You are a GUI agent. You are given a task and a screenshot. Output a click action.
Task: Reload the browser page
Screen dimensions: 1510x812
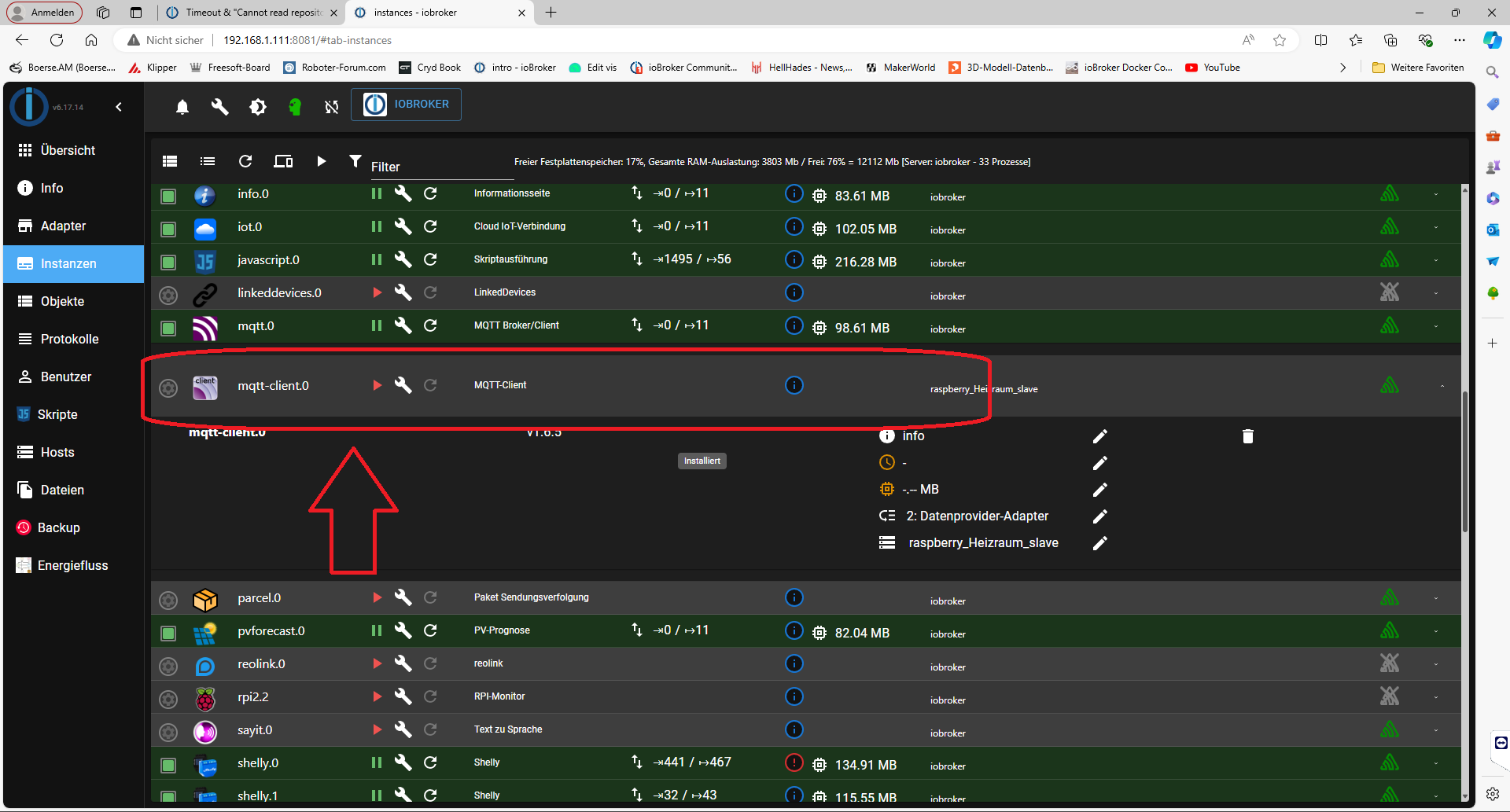click(x=57, y=40)
